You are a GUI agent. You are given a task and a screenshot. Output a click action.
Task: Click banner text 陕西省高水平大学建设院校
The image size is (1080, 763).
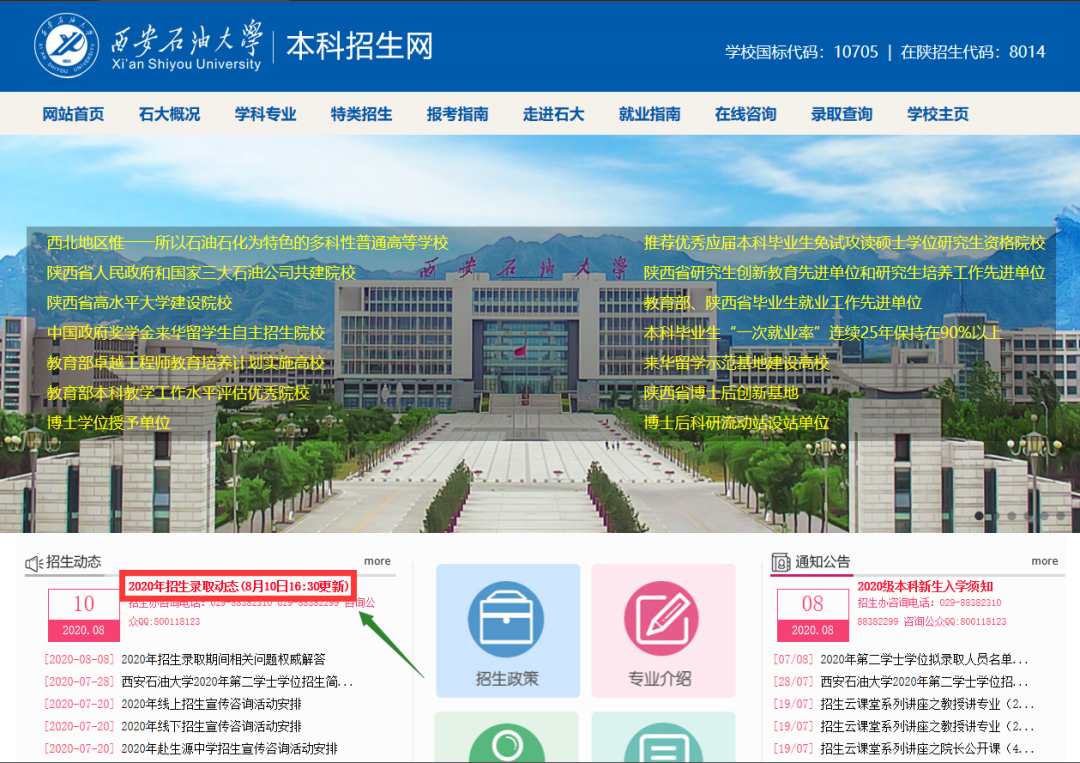pos(140,302)
